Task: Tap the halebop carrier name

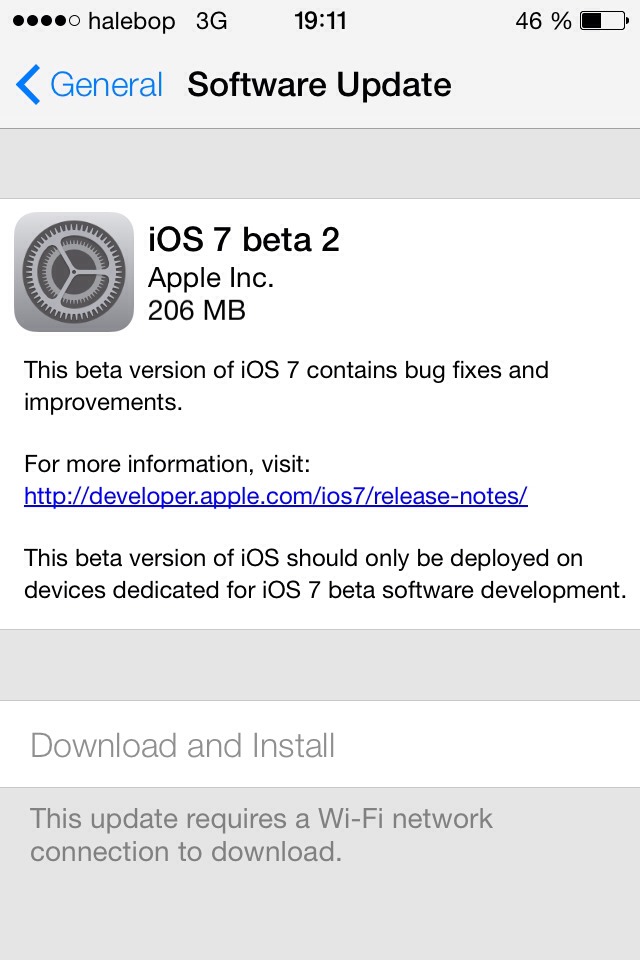Action: (x=131, y=21)
